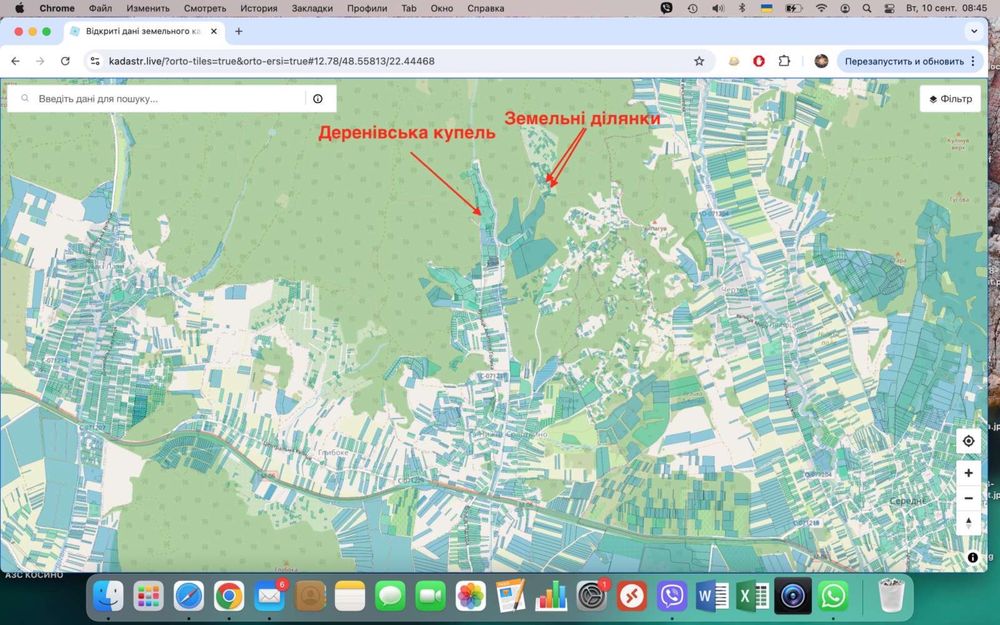Open Numbers from the Dock
Image resolution: width=1000 pixels, height=625 pixels.
click(x=551, y=597)
